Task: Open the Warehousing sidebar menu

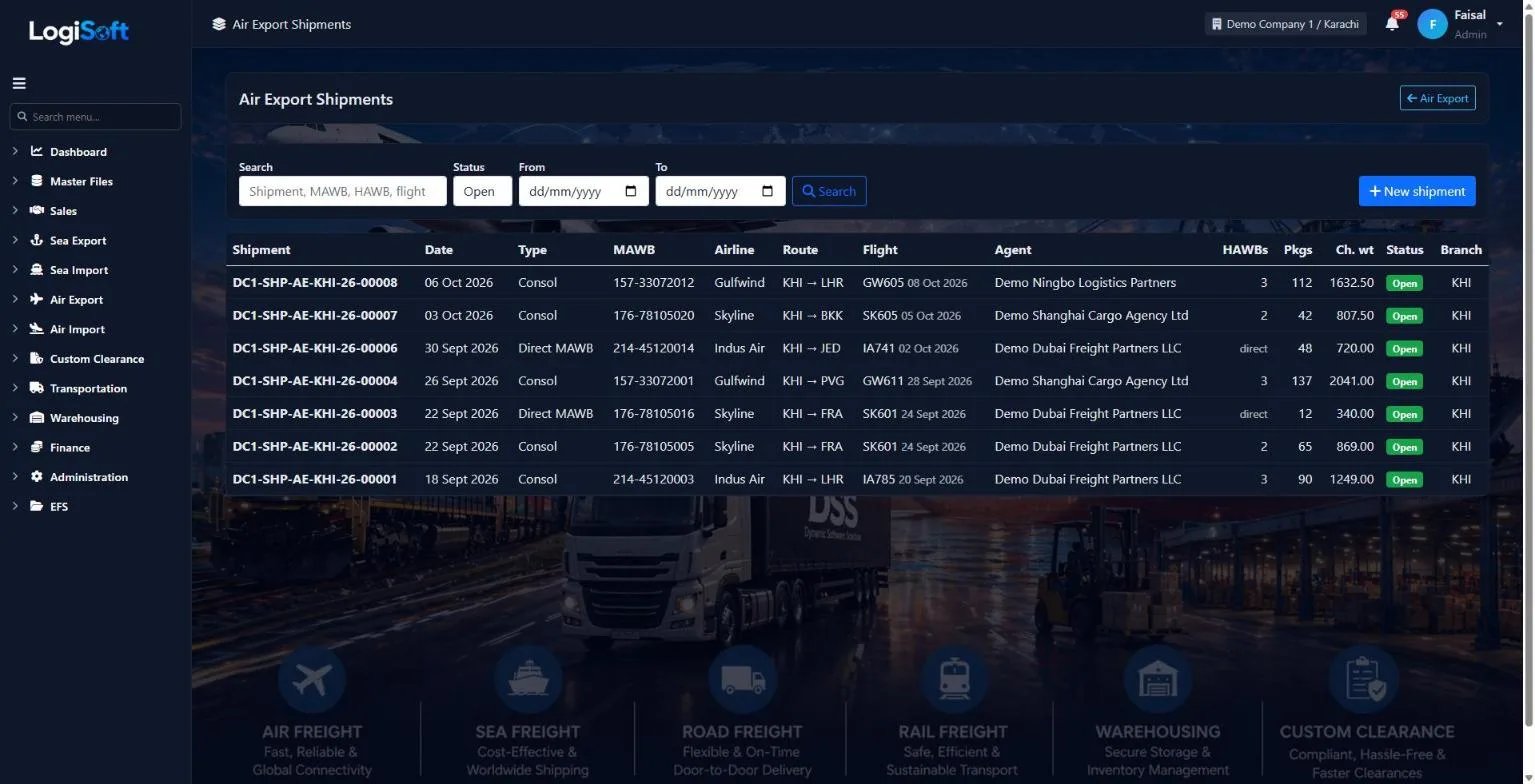Action: coord(84,418)
